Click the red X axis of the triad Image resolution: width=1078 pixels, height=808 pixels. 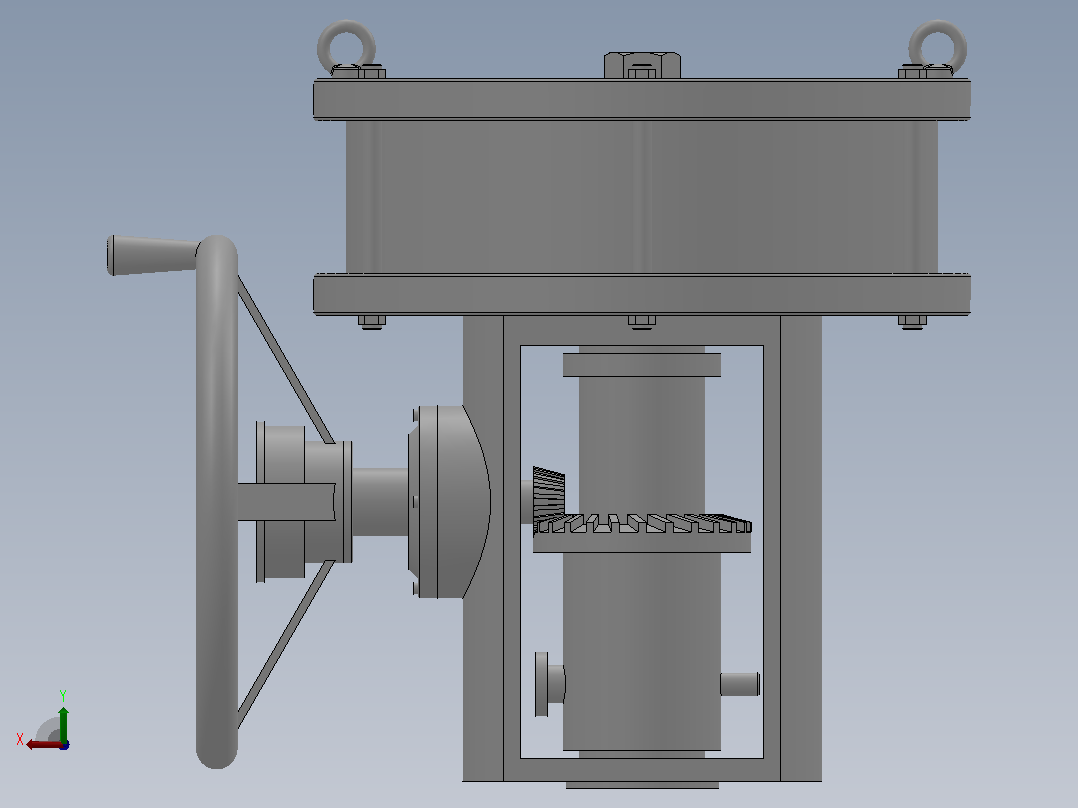click(x=45, y=745)
